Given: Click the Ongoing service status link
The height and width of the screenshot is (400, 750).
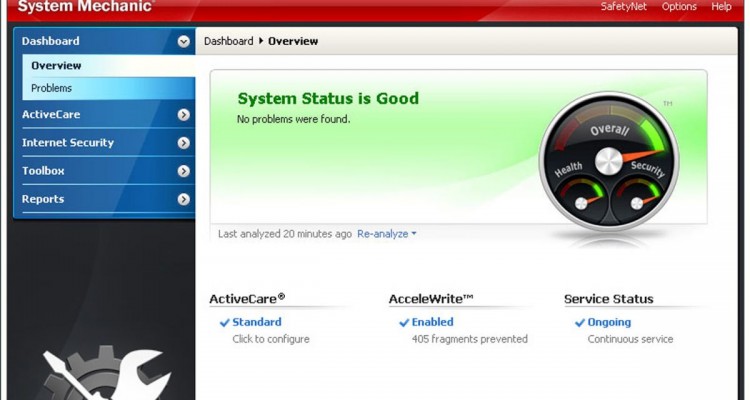Looking at the screenshot, I should (609, 322).
